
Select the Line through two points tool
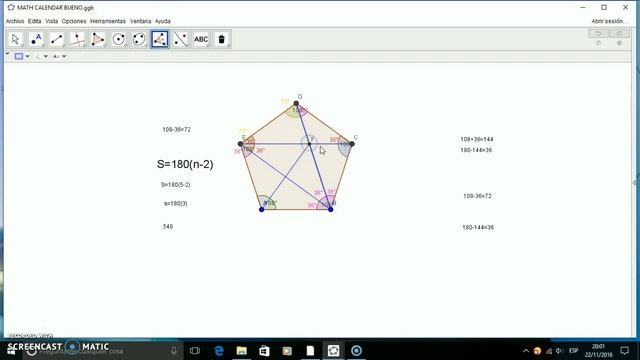coord(57,39)
